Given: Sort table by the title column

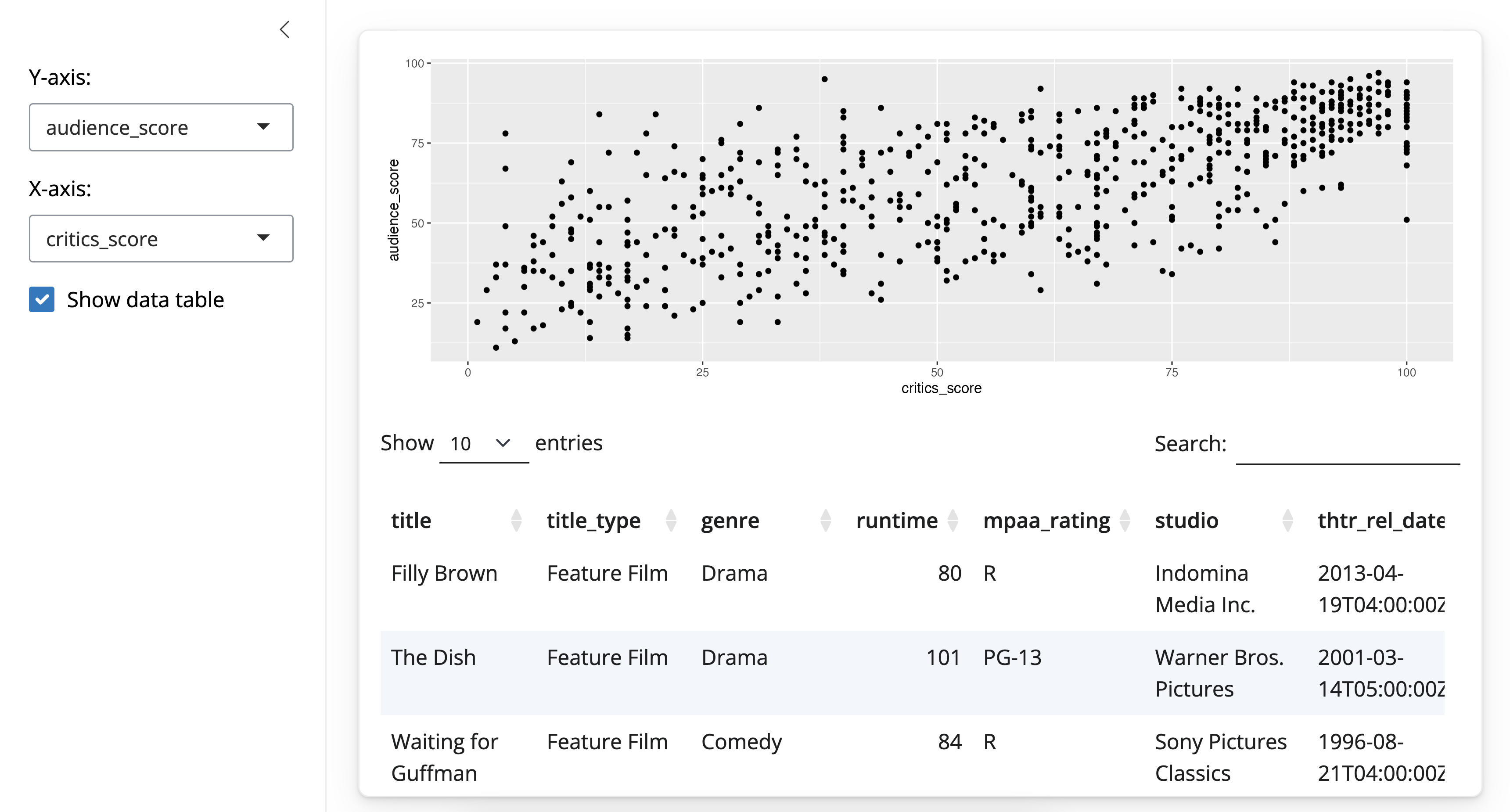Looking at the screenshot, I should 457,521.
